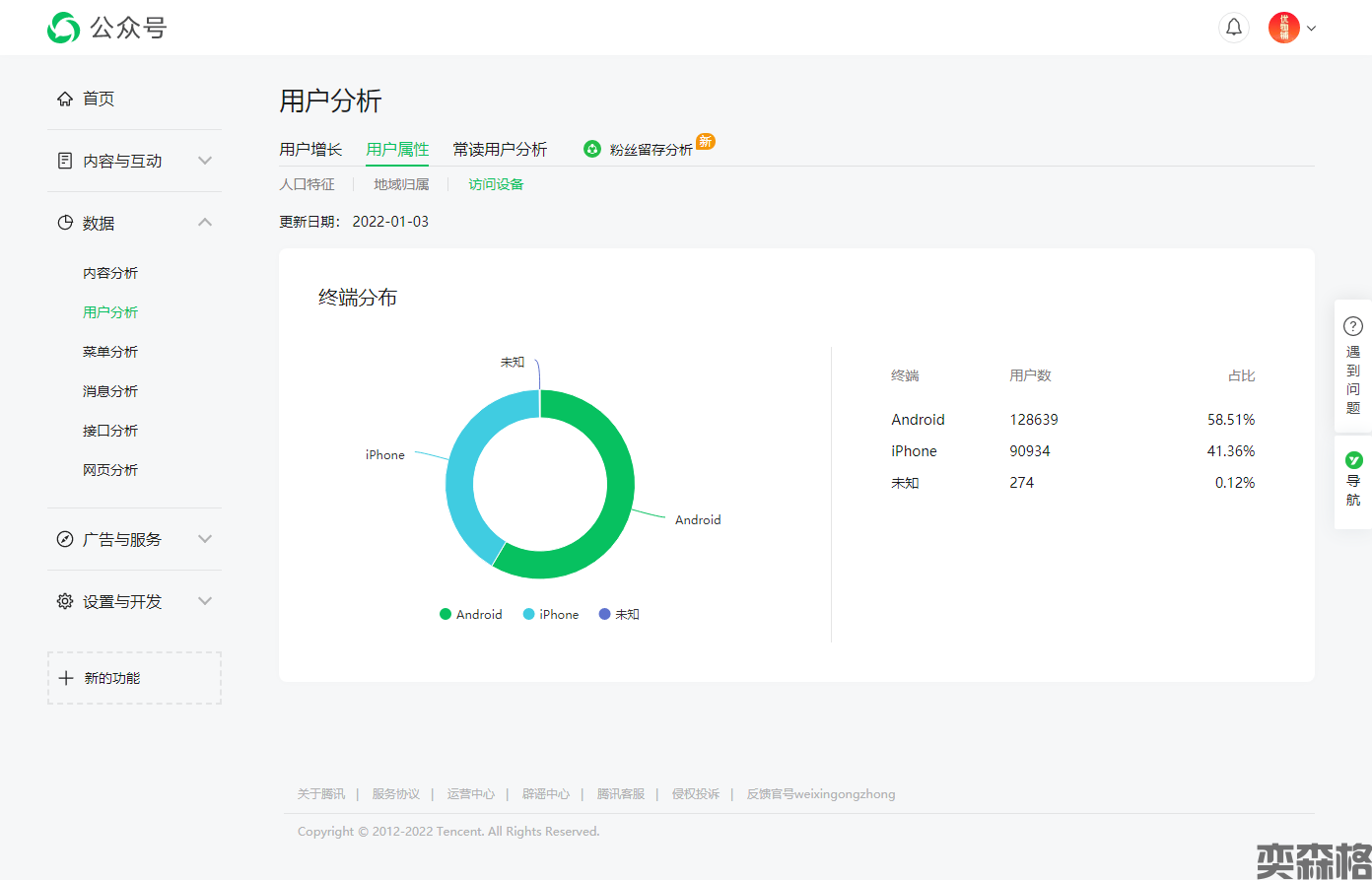Open the 遇到问题 help question icon
This screenshot has width=1372, height=880.
click(1353, 326)
